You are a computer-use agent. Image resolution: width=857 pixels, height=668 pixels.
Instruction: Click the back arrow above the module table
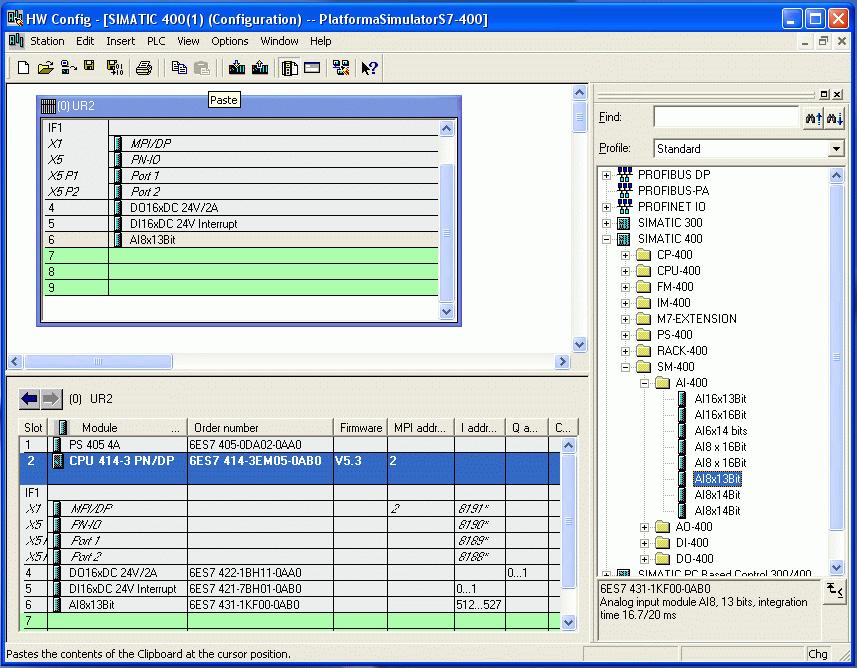30,399
